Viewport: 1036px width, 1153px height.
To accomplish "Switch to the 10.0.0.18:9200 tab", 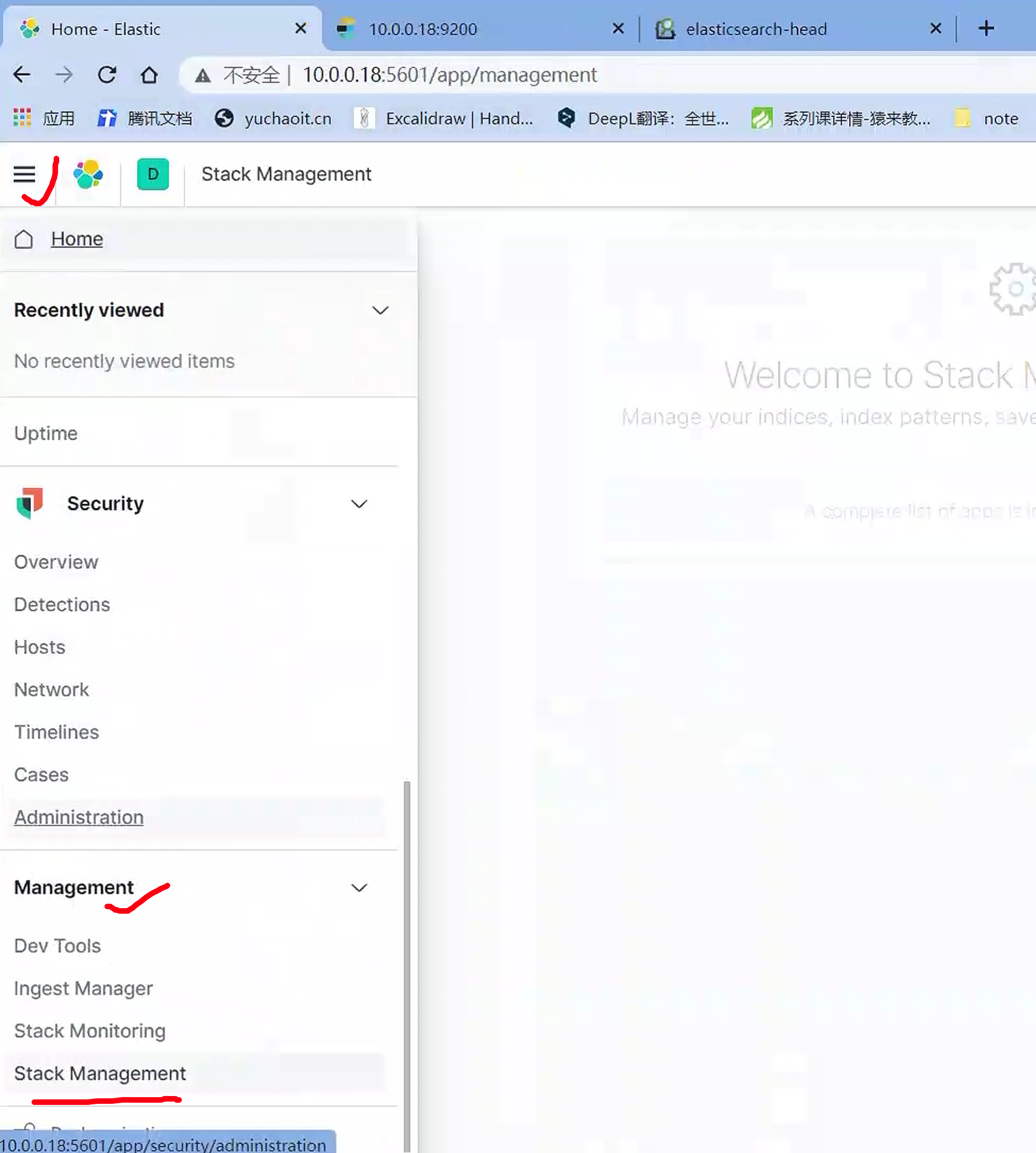I will tap(422, 29).
